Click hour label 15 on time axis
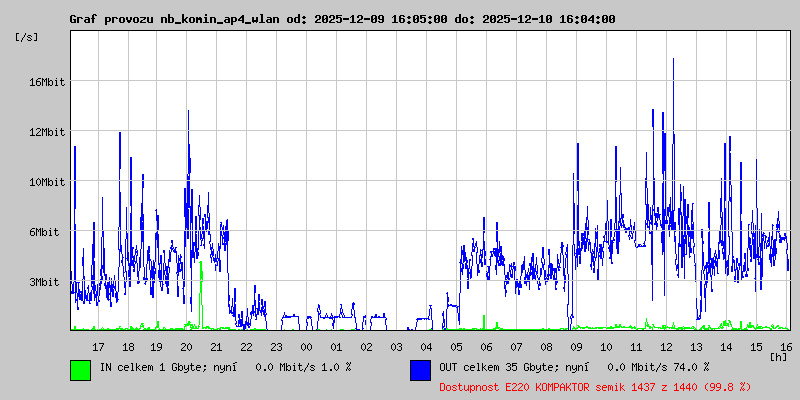This screenshot has height=400, width=800. [x=757, y=347]
